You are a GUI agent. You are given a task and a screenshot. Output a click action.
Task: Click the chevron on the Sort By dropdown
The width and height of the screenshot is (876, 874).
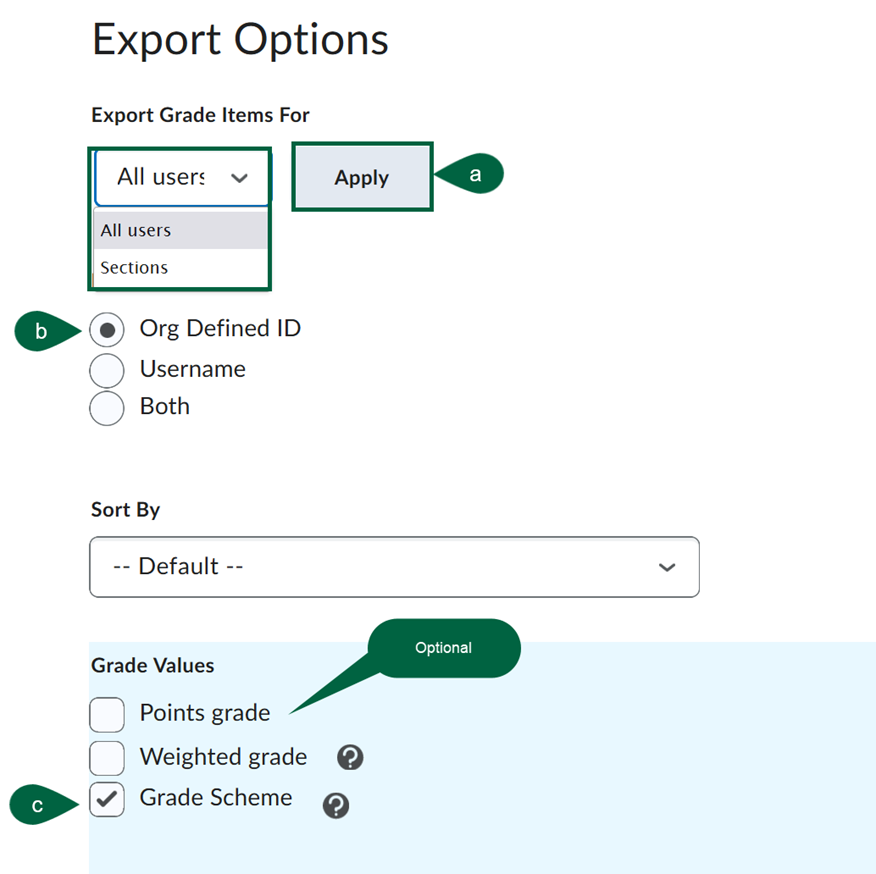tap(667, 566)
